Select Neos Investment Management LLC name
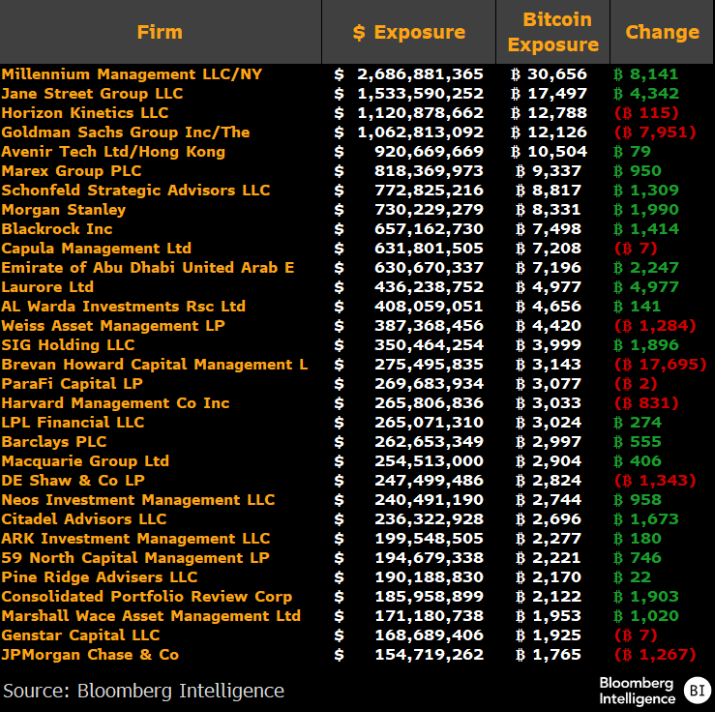The height and width of the screenshot is (712, 715). click(x=138, y=499)
